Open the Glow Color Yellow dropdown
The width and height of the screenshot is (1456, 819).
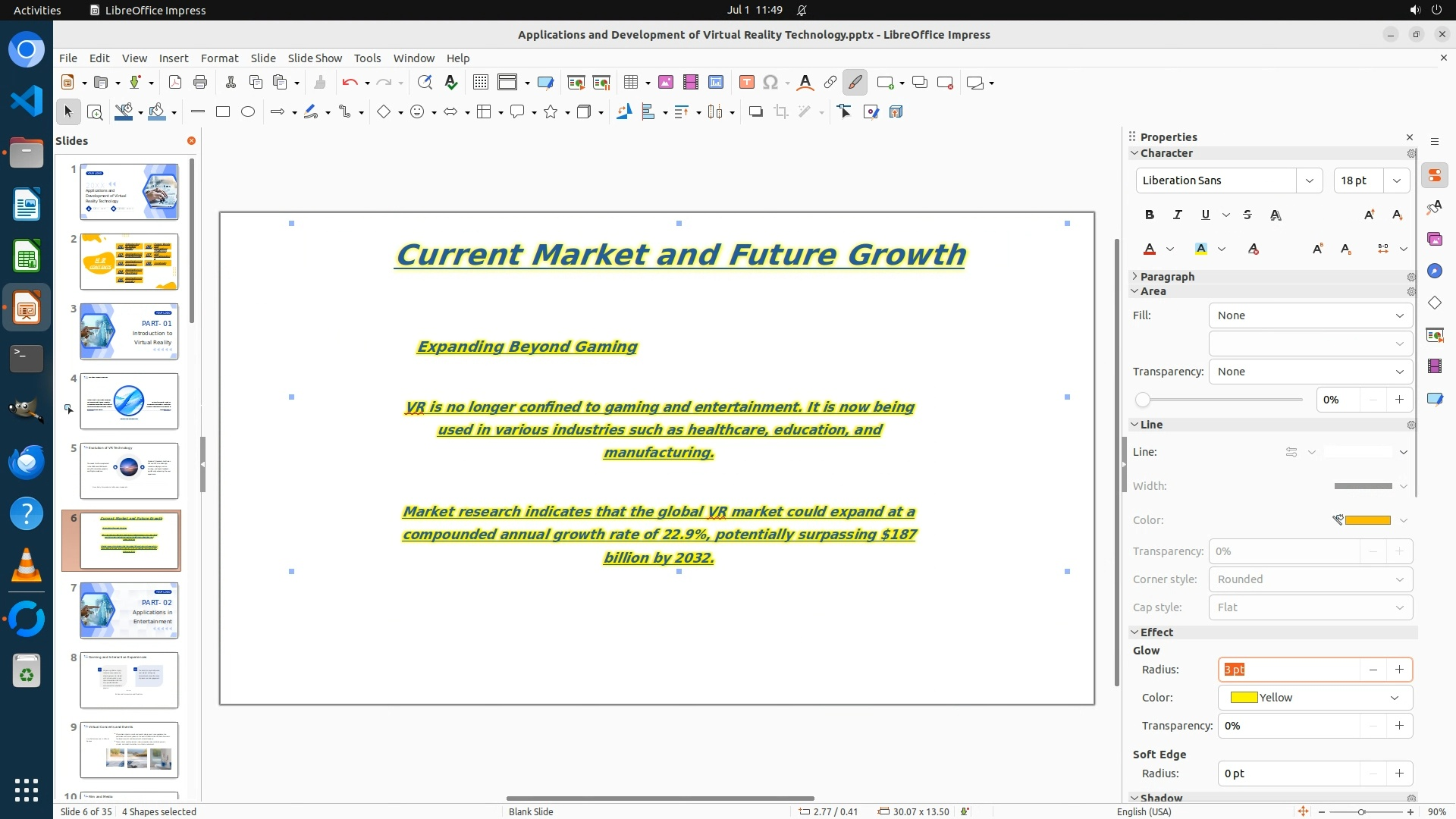1394,698
